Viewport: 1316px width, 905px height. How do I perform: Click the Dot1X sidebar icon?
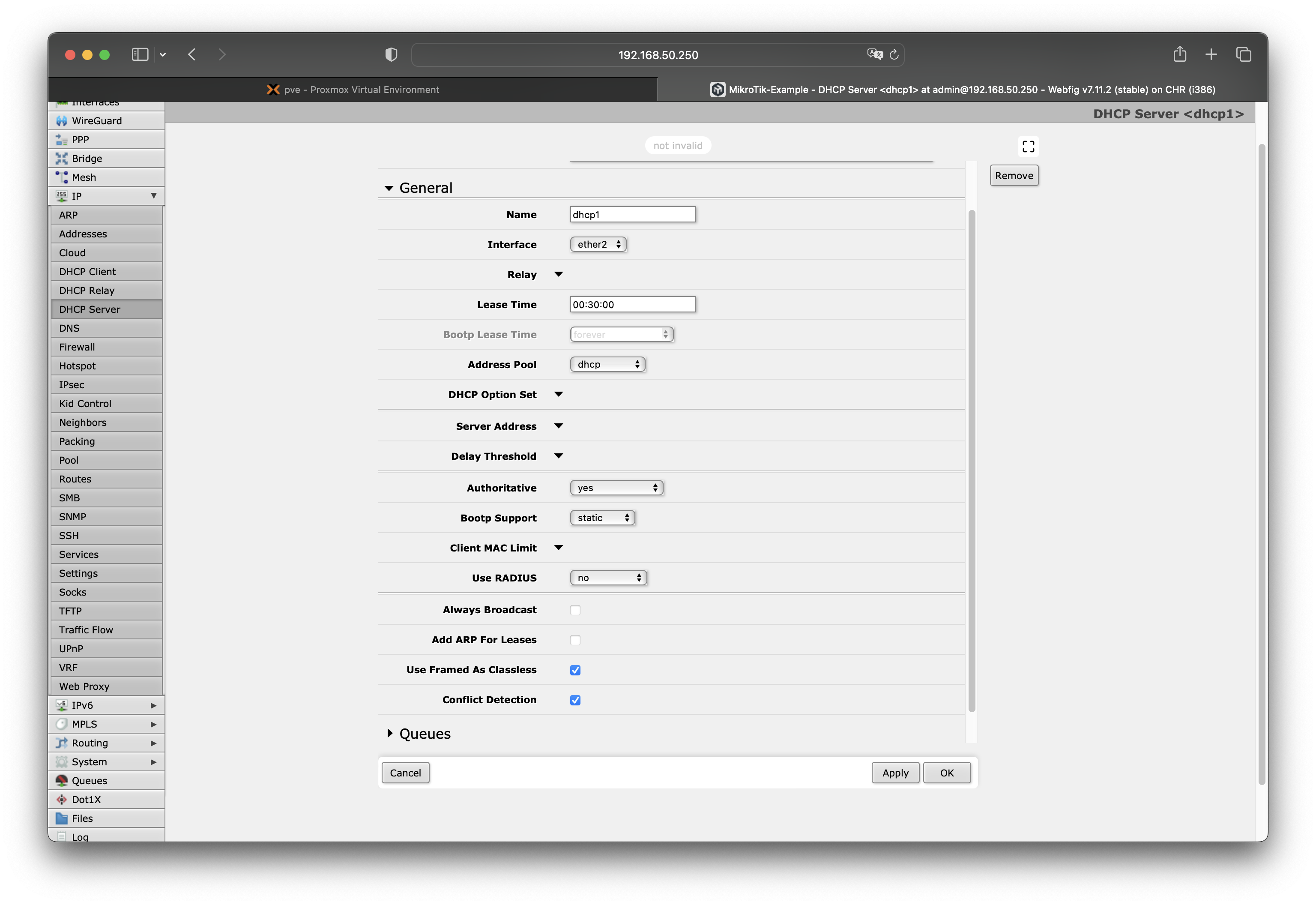pos(61,800)
